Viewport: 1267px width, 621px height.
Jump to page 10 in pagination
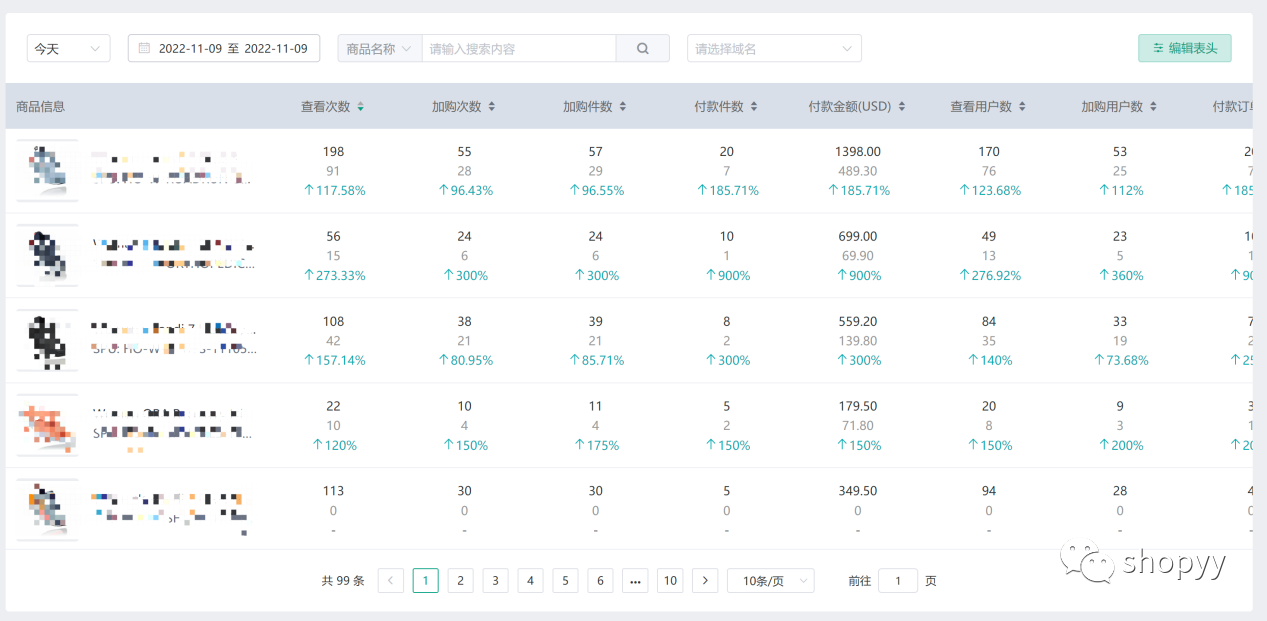pos(670,581)
